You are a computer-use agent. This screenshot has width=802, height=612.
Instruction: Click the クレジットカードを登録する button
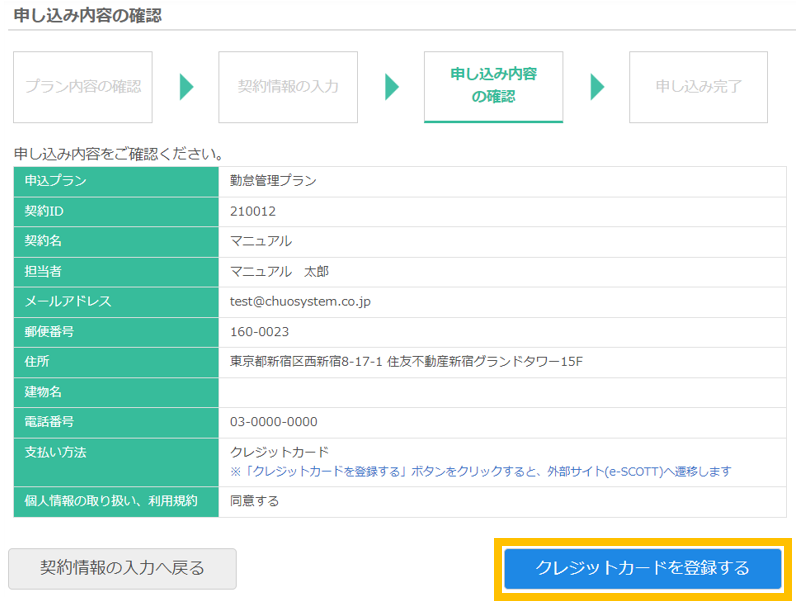tap(642, 568)
